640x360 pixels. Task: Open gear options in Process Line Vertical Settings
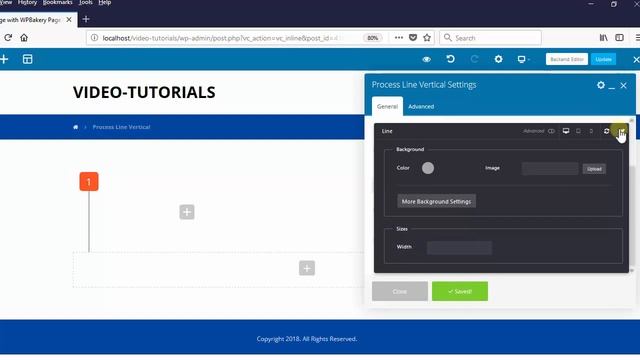(x=601, y=85)
